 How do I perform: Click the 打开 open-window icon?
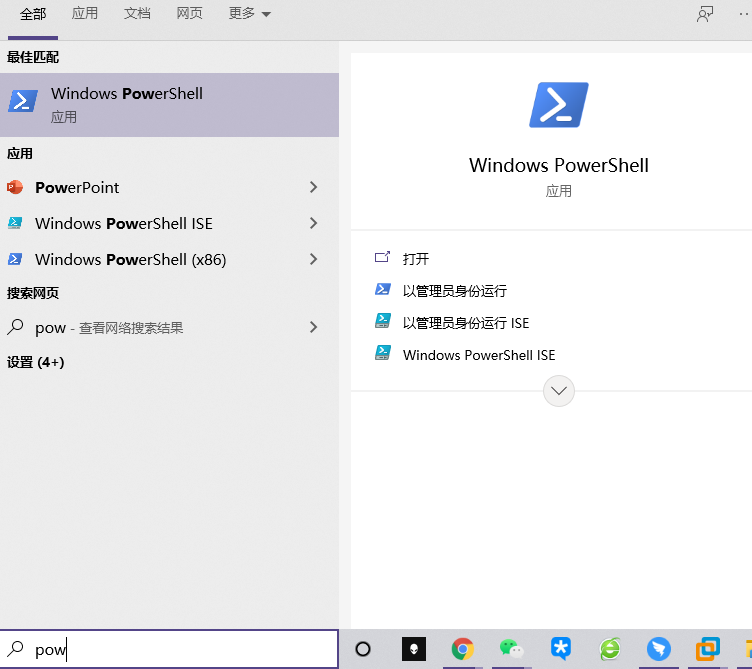pos(382,258)
